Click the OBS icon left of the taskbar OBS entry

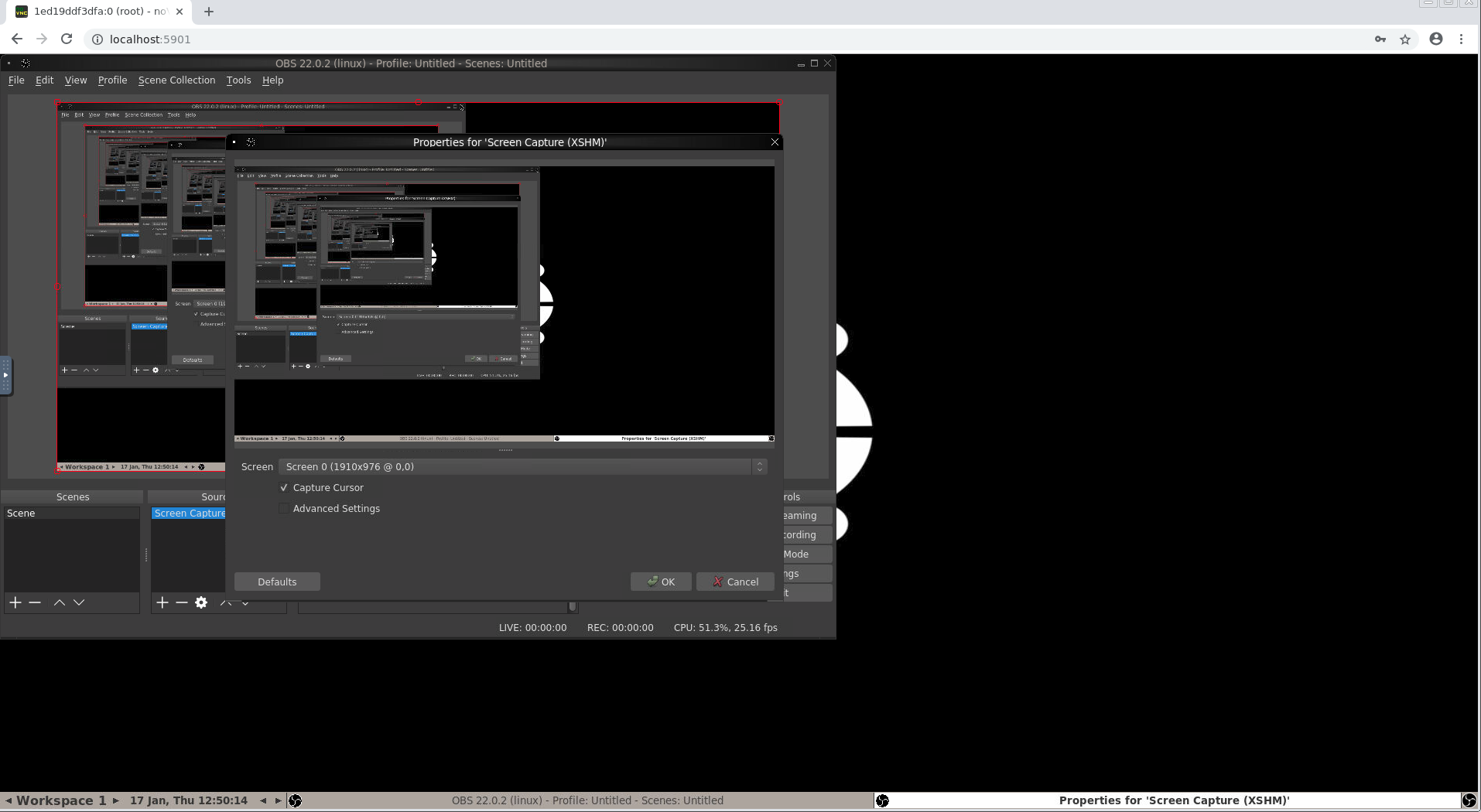coord(295,801)
